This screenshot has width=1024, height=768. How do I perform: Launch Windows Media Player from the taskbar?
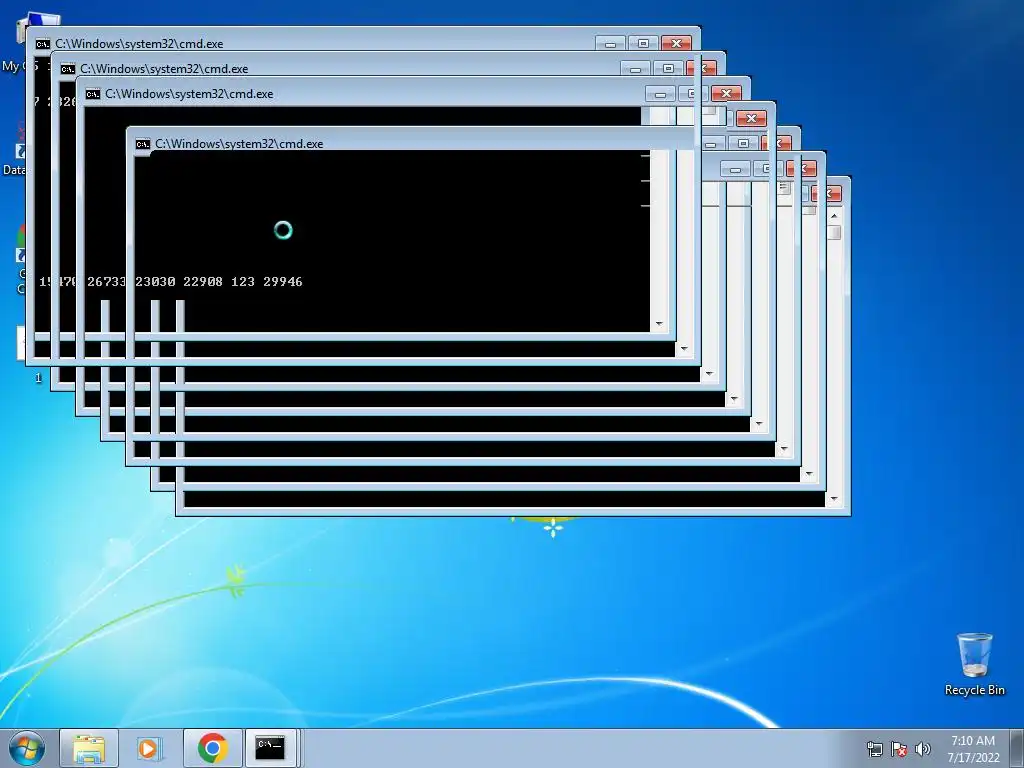click(150, 748)
